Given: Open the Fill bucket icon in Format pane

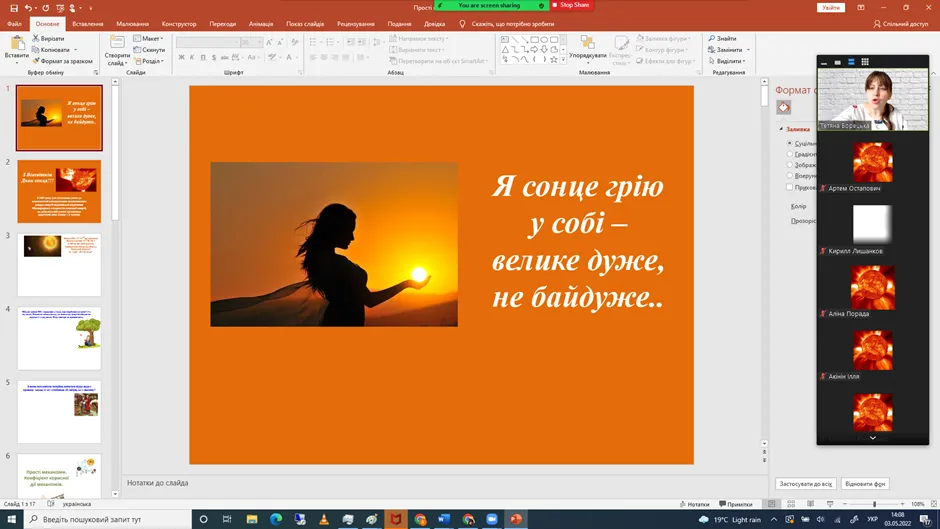Looking at the screenshot, I should (x=784, y=108).
